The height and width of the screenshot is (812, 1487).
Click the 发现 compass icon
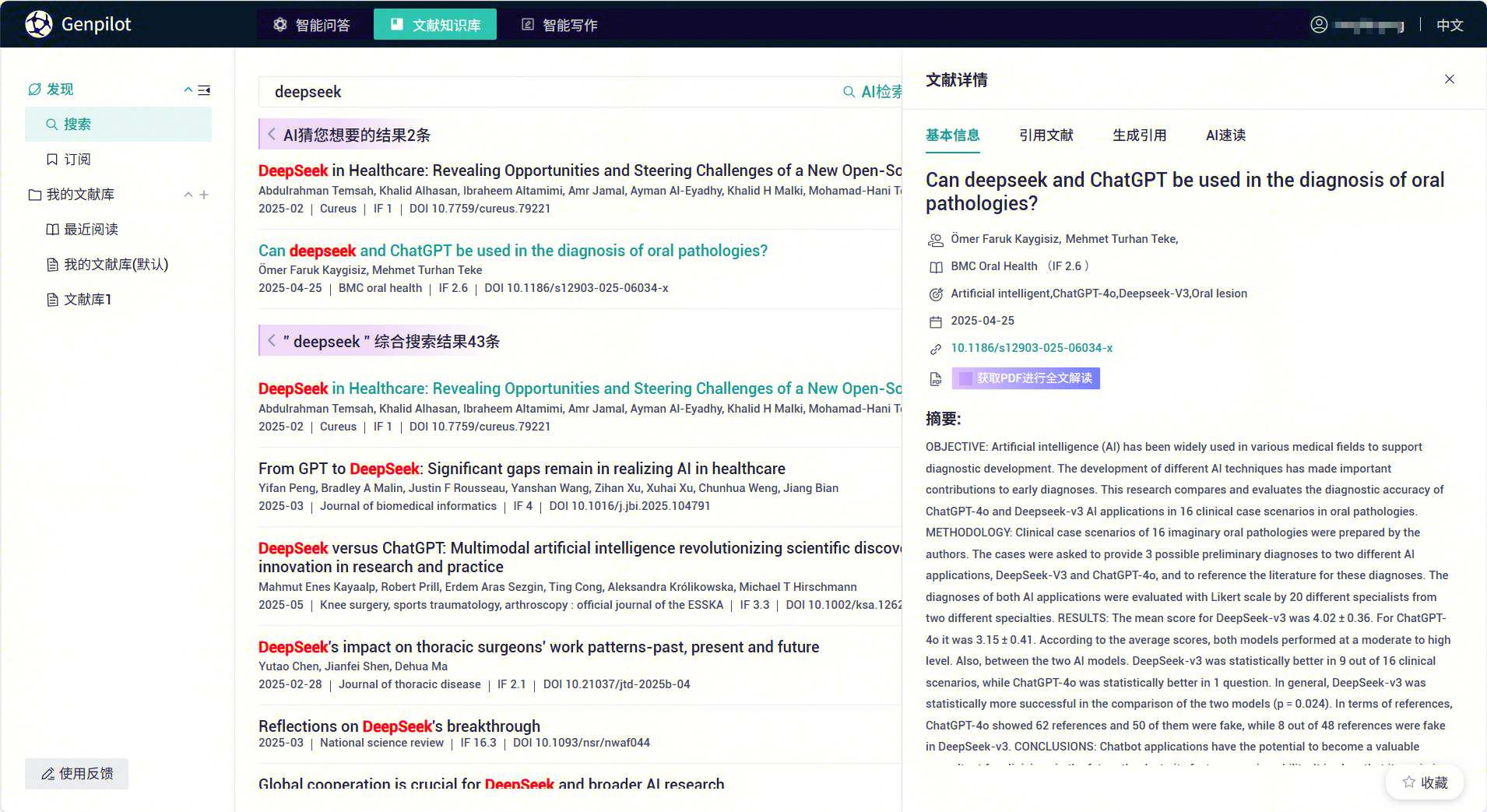point(34,90)
